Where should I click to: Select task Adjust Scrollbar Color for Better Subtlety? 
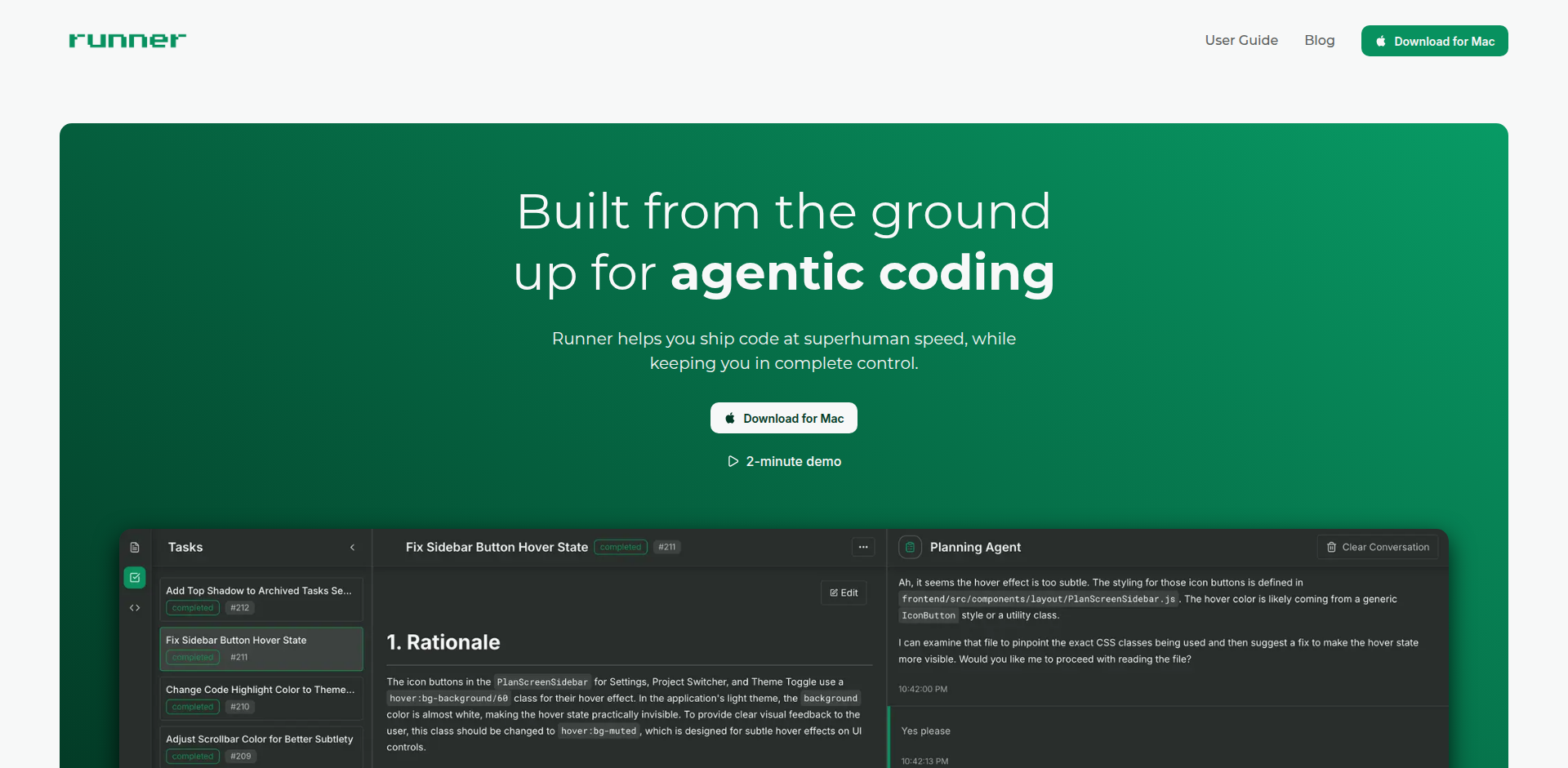click(261, 747)
